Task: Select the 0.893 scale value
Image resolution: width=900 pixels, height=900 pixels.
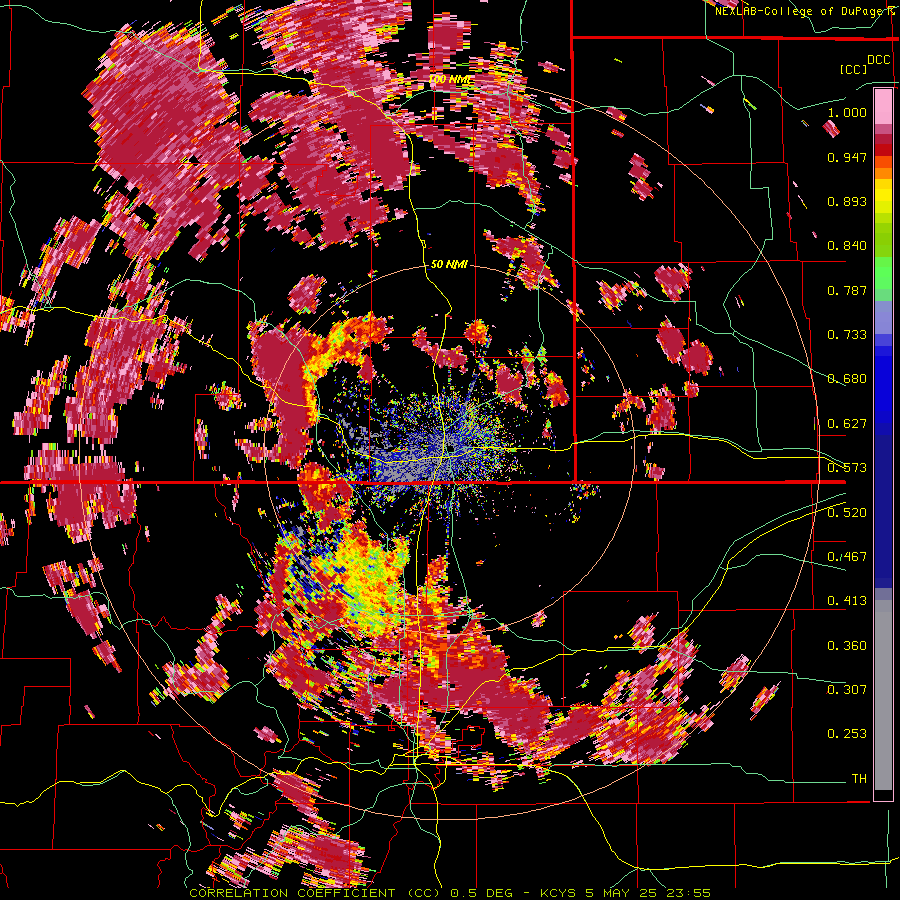Action: click(847, 201)
